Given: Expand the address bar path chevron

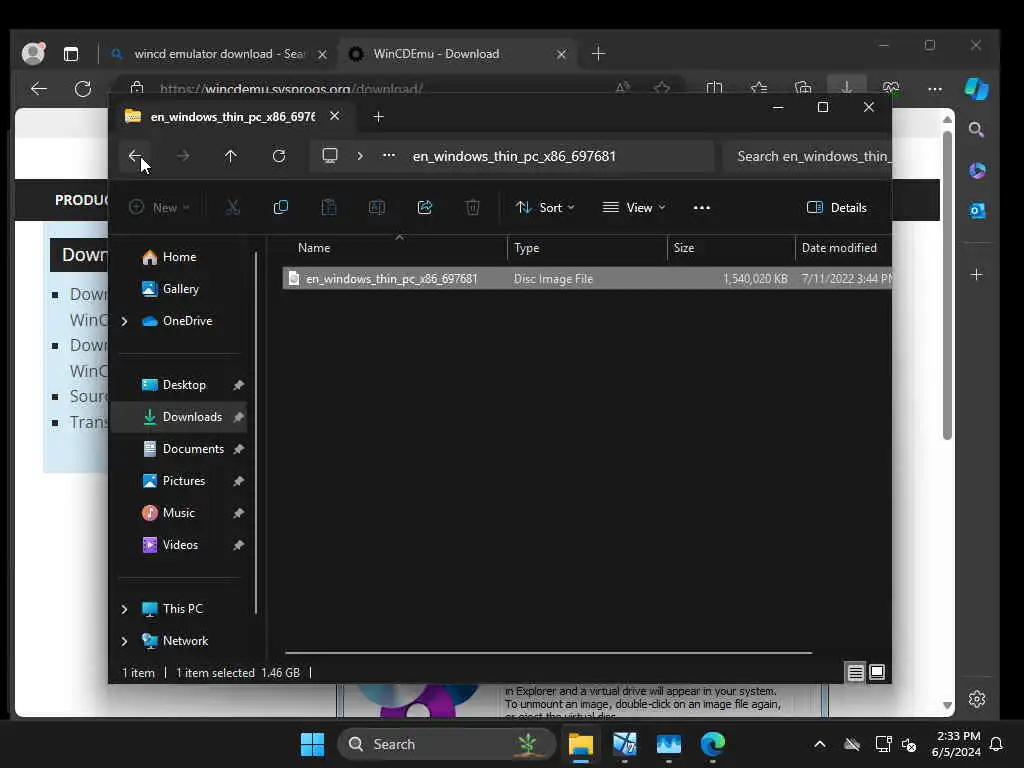Looking at the screenshot, I should click(x=360, y=156).
